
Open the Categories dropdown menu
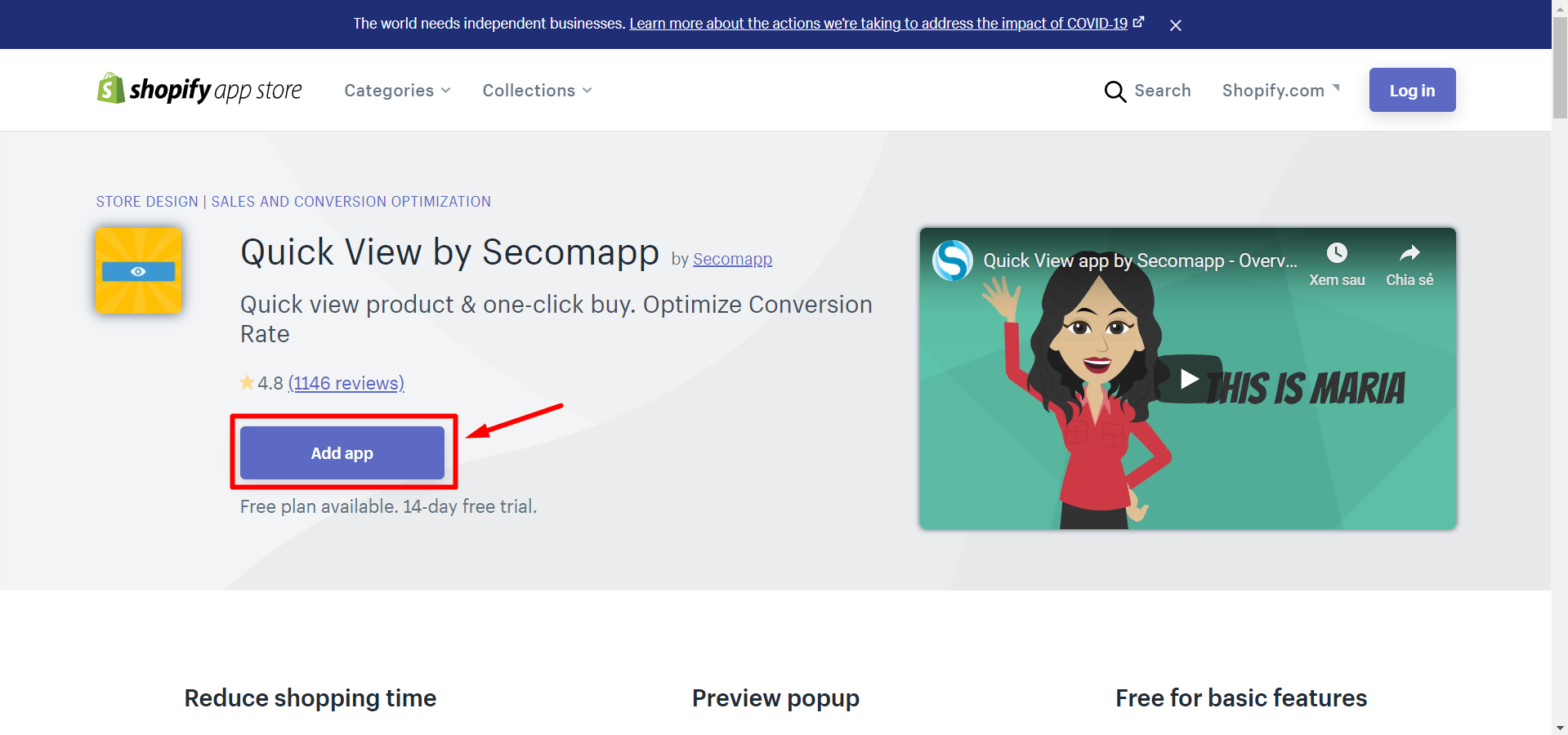pos(397,91)
